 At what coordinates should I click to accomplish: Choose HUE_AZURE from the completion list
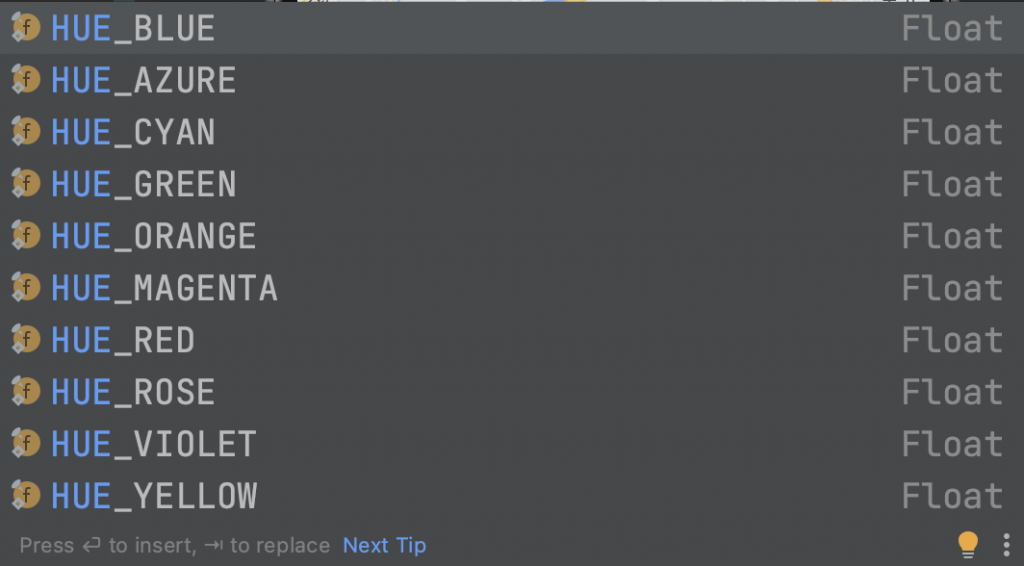144,80
